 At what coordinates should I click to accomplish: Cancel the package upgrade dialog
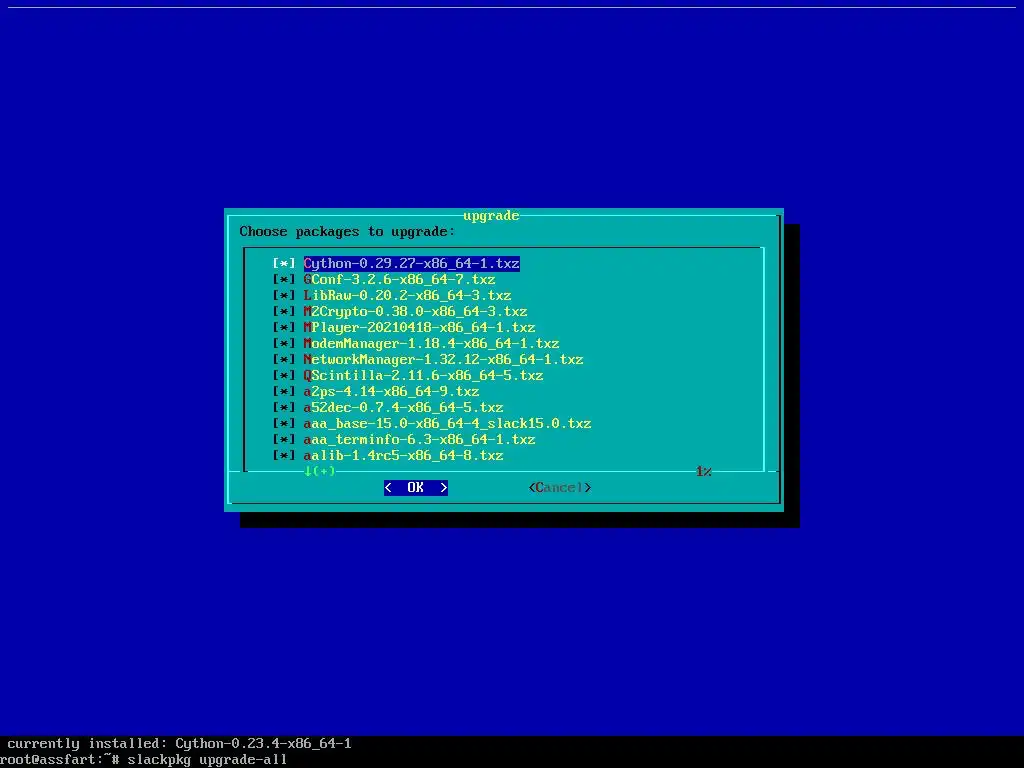click(x=560, y=487)
